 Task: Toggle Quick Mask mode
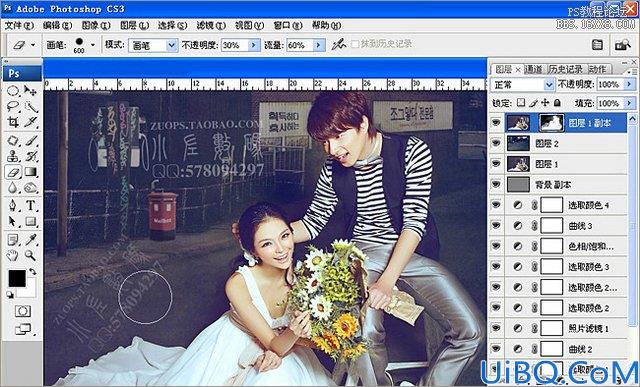(x=22, y=311)
